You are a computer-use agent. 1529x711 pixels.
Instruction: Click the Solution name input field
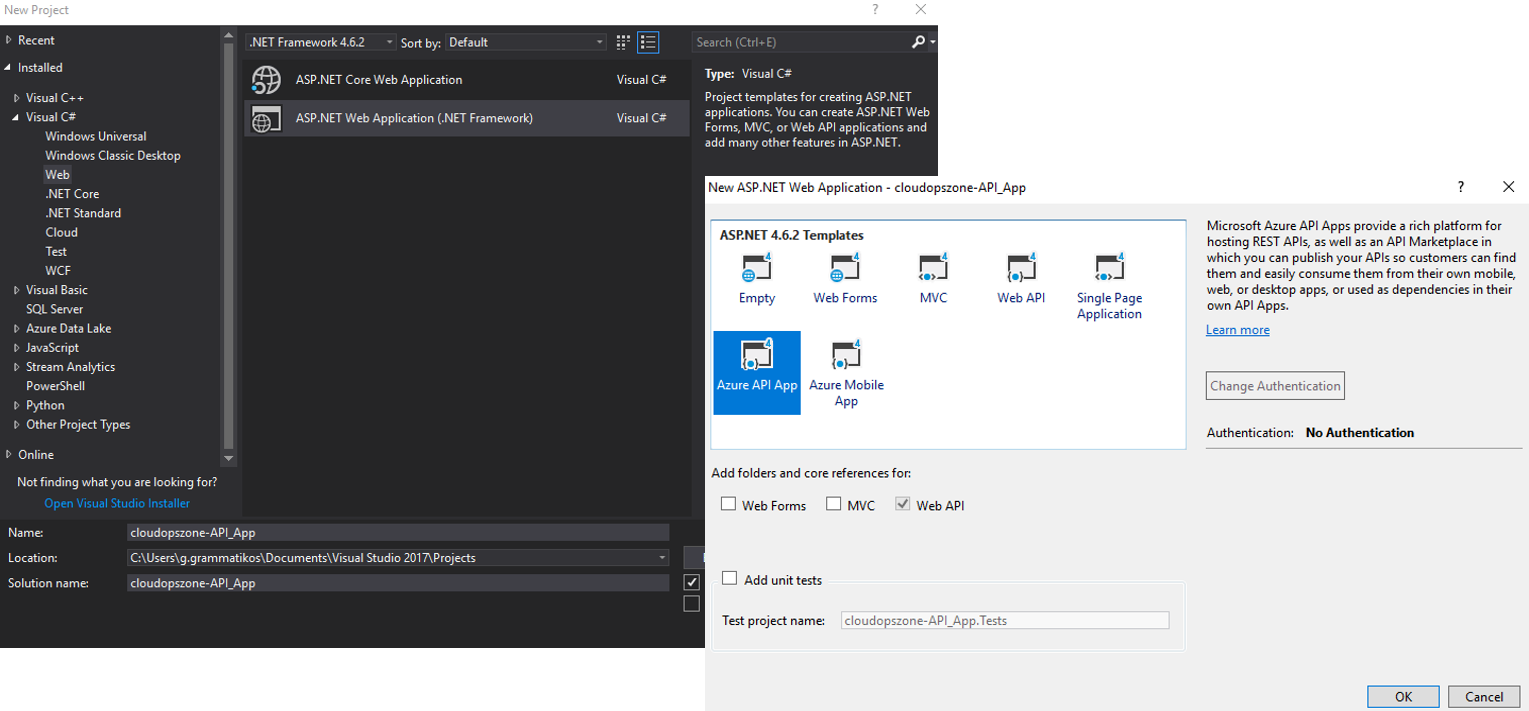[x=398, y=583]
